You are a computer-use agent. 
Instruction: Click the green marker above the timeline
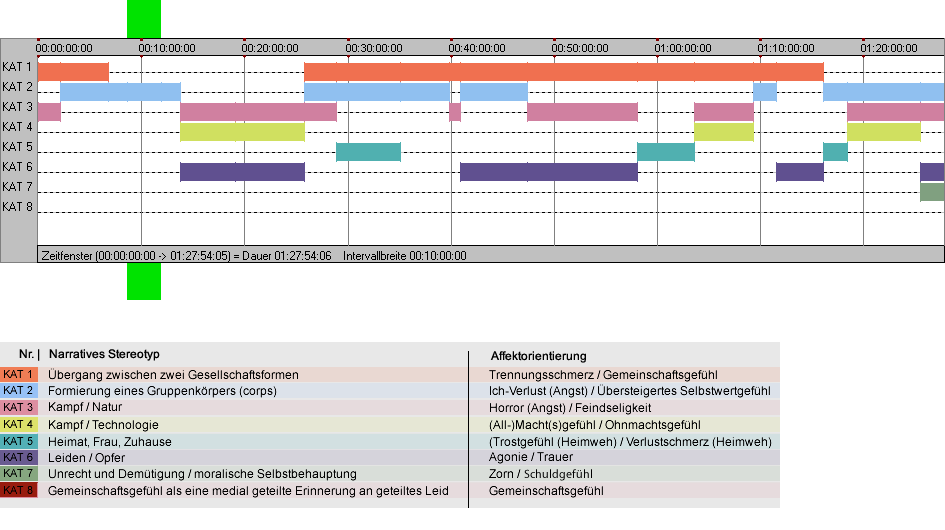(144, 19)
